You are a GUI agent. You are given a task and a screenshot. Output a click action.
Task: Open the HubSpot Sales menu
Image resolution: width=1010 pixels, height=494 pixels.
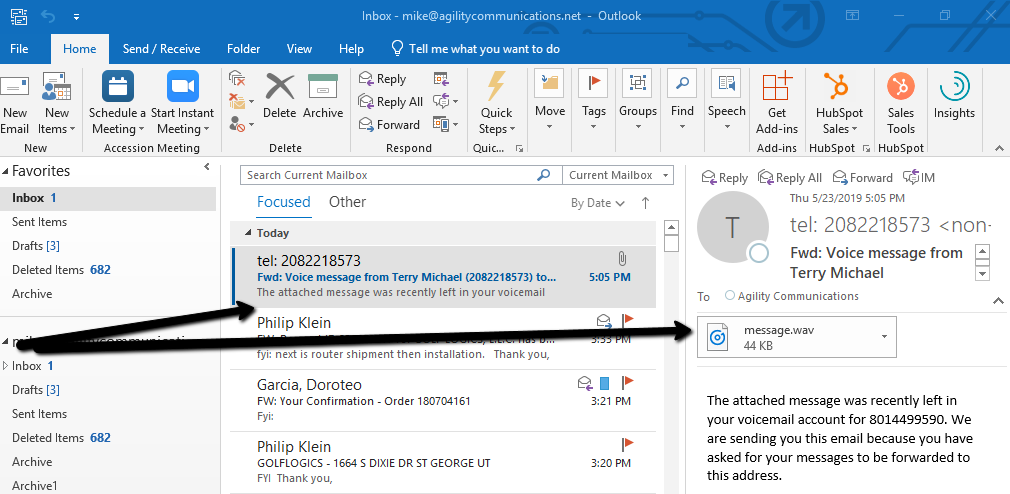pyautogui.click(x=839, y=103)
